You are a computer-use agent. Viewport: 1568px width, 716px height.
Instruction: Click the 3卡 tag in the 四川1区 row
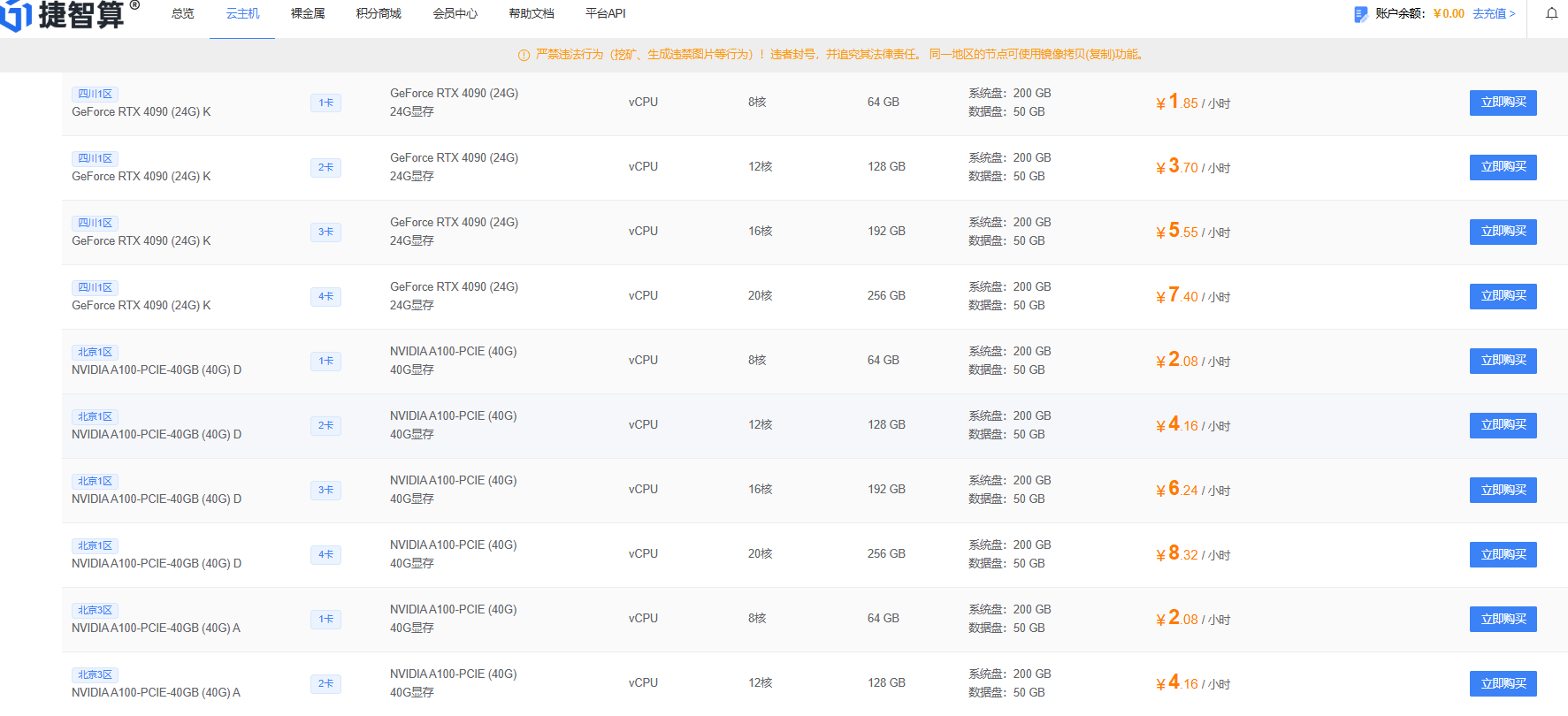tap(325, 232)
